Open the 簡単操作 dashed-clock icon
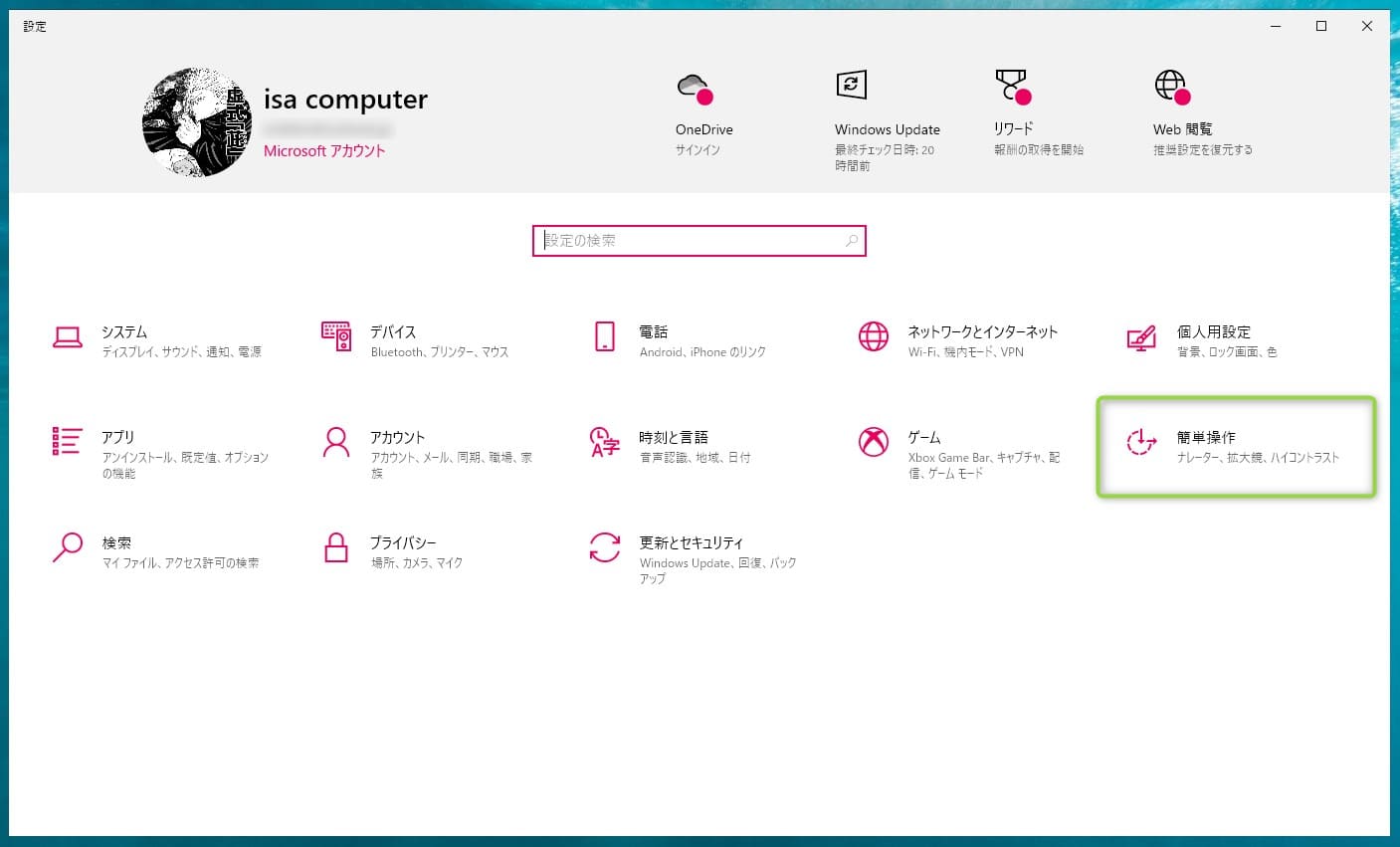1400x847 pixels. (1141, 442)
